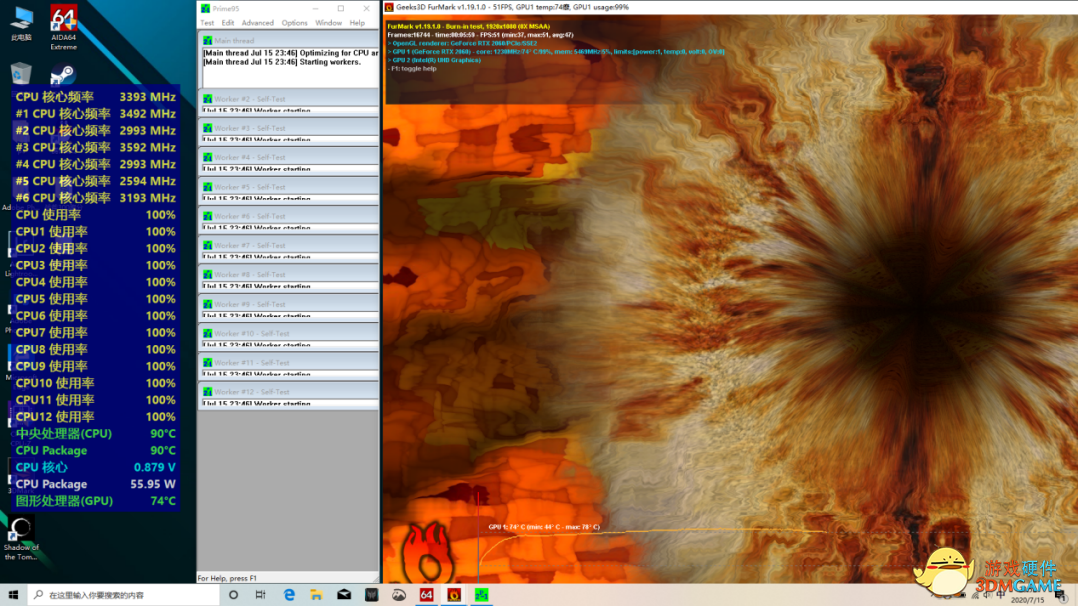Open the Recycle Bin desktop icon
Image resolution: width=1078 pixels, height=606 pixels.
pos(21,74)
